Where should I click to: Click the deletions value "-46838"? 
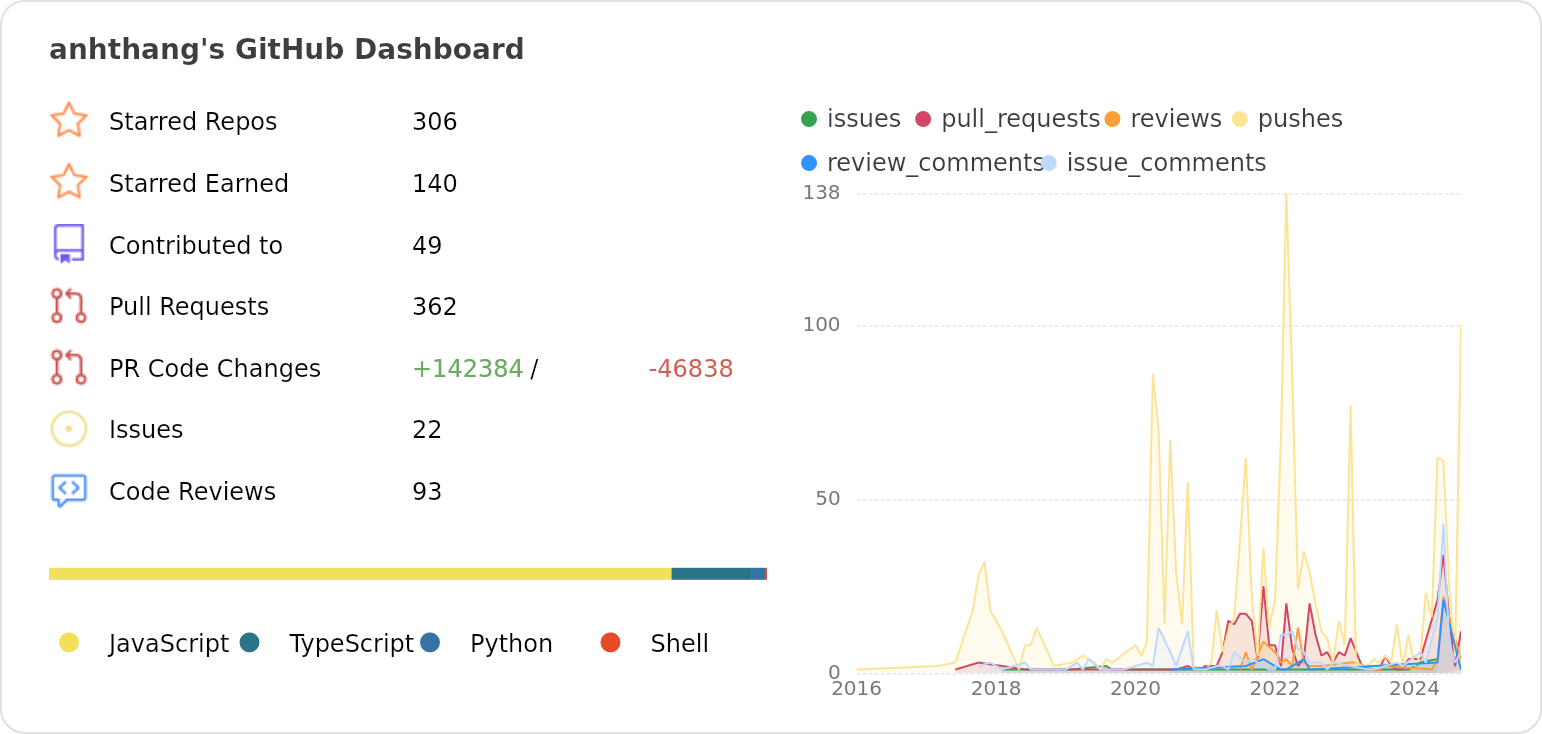[x=691, y=369]
